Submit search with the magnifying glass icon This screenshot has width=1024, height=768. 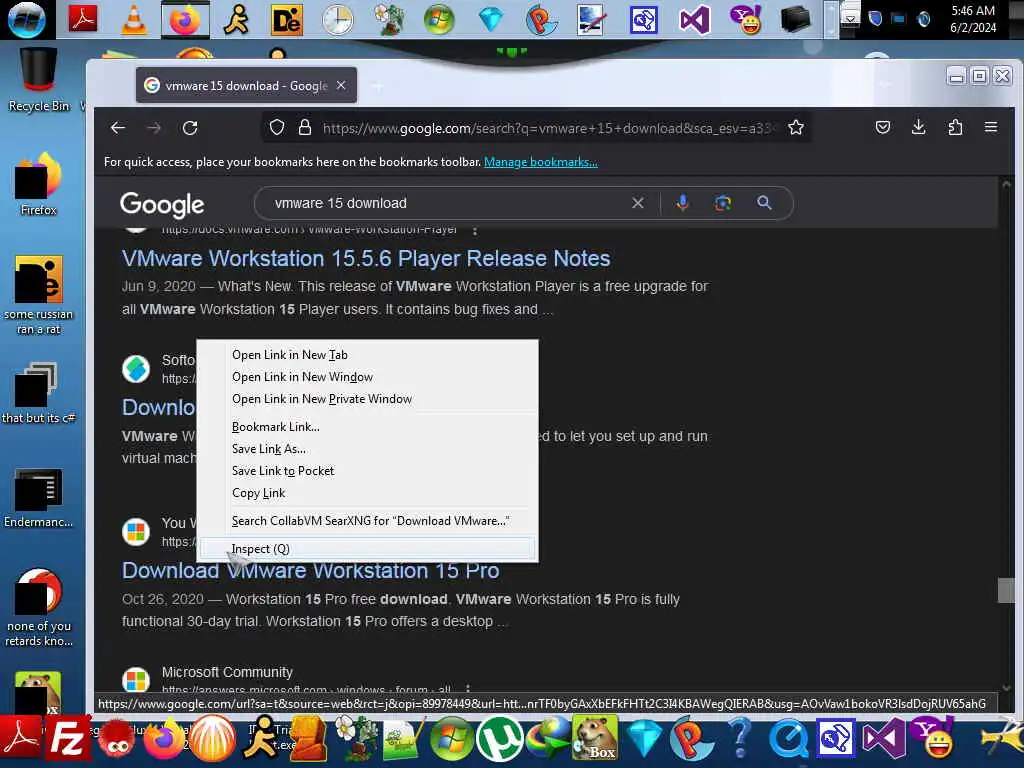coord(764,203)
